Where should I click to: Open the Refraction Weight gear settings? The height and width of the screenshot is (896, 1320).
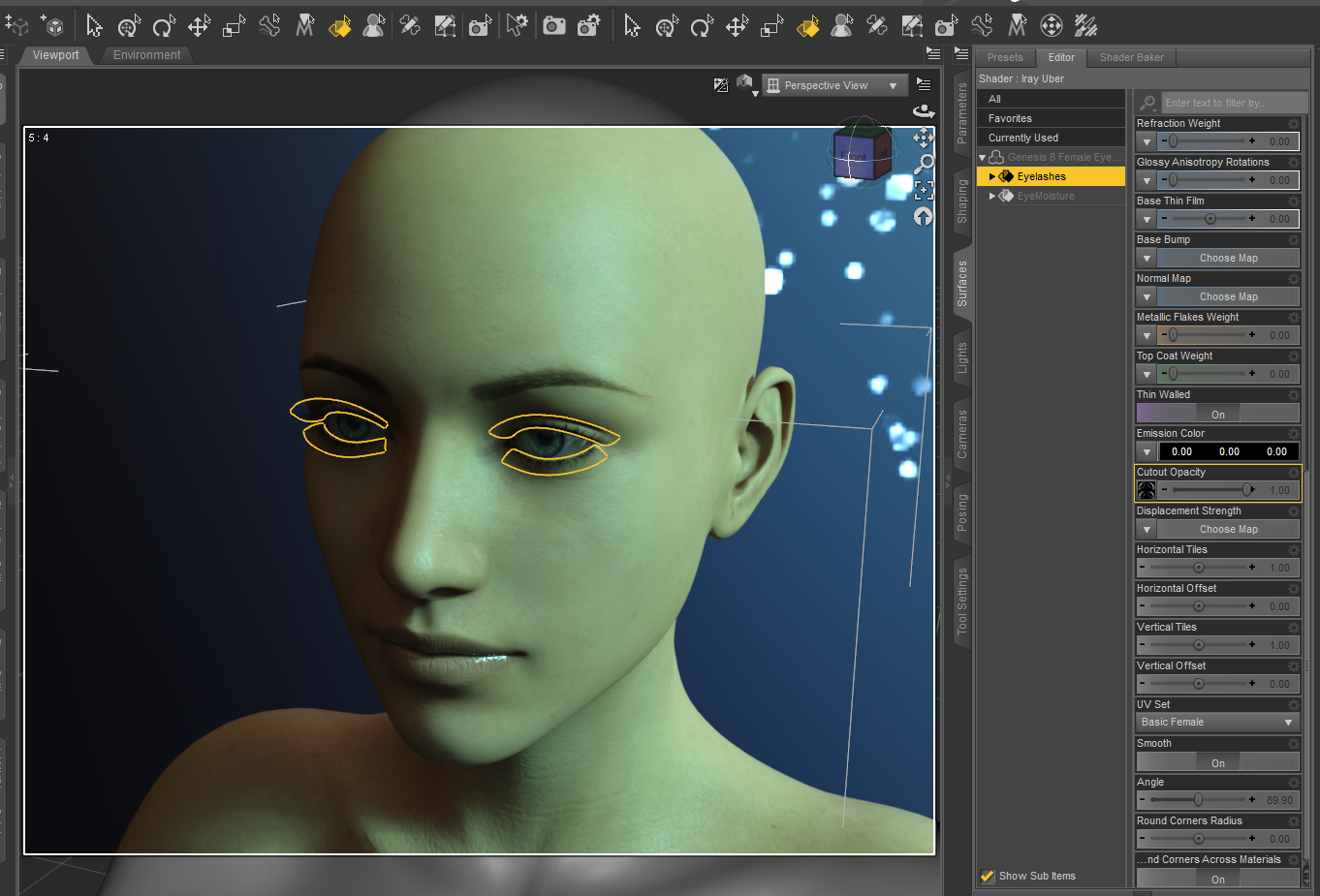tap(1293, 124)
